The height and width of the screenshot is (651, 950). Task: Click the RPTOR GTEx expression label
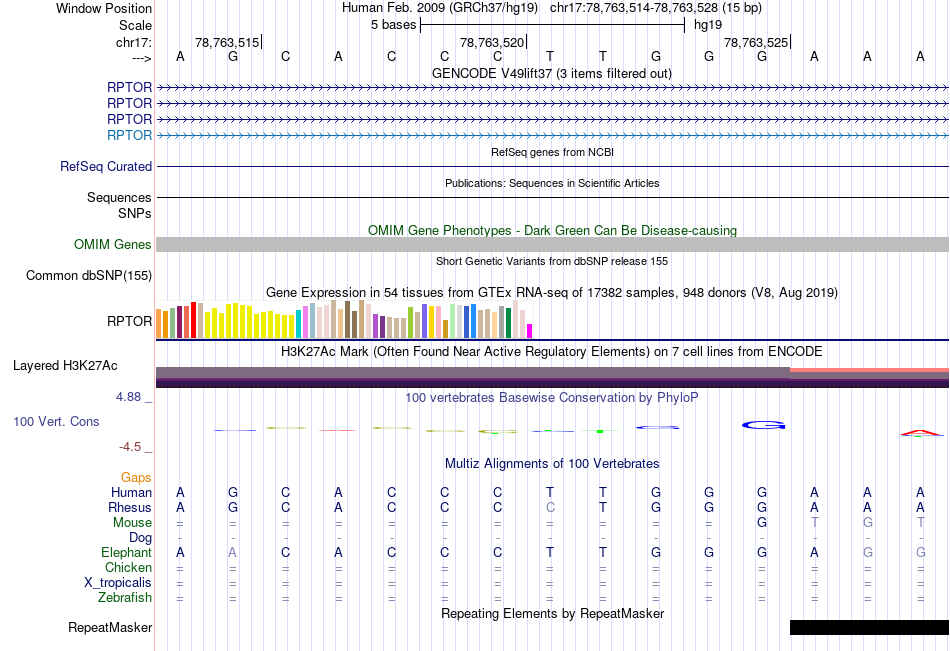(x=129, y=321)
